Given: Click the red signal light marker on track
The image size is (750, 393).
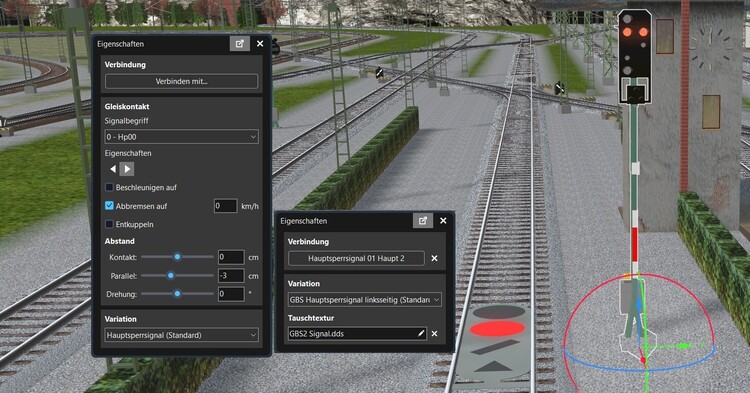Looking at the screenshot, I should [497, 328].
